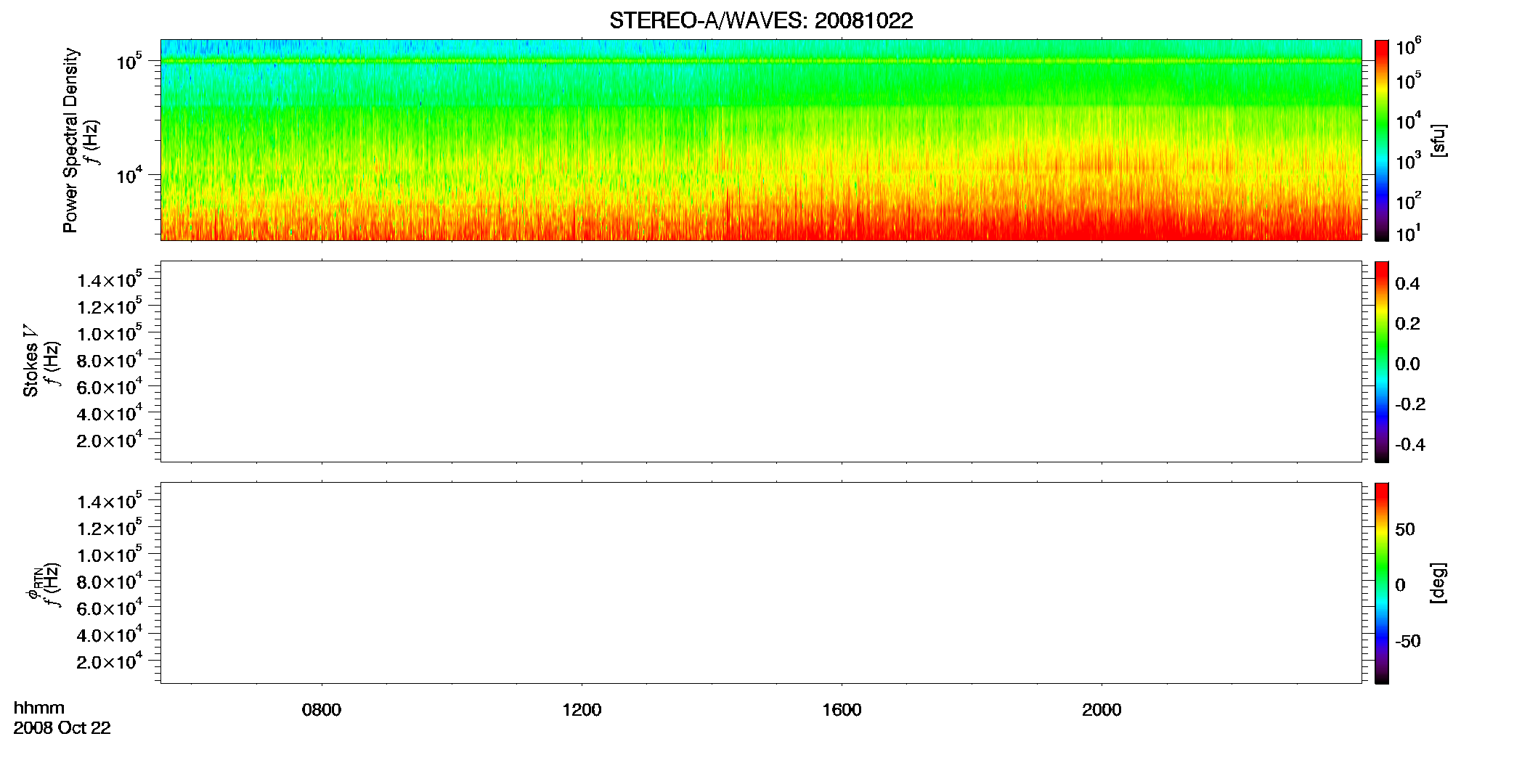The height and width of the screenshot is (784, 1522).
Task: Click the Stokes V axis title
Action: coord(30,362)
